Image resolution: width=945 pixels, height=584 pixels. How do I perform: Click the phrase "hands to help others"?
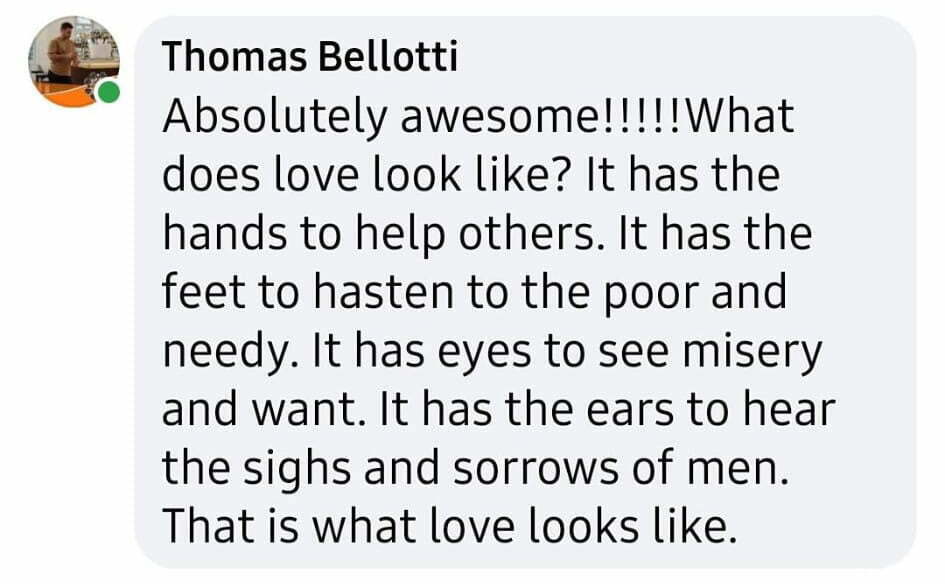point(377,234)
